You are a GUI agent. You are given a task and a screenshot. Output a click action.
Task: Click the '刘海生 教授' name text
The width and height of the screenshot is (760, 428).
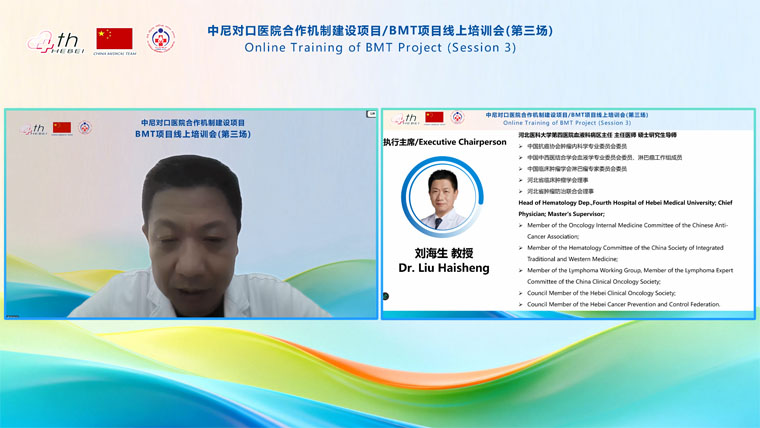click(x=442, y=254)
